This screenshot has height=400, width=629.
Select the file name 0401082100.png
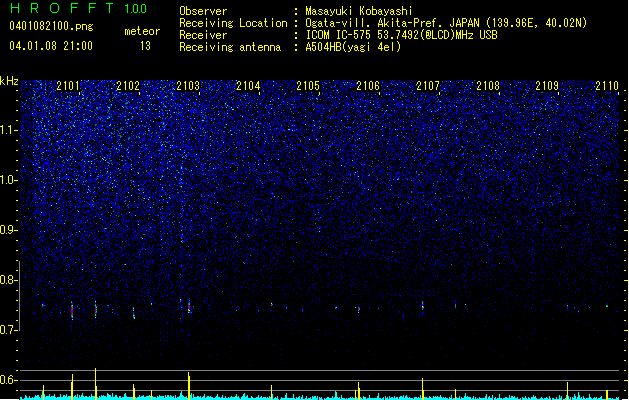[x=51, y=26]
